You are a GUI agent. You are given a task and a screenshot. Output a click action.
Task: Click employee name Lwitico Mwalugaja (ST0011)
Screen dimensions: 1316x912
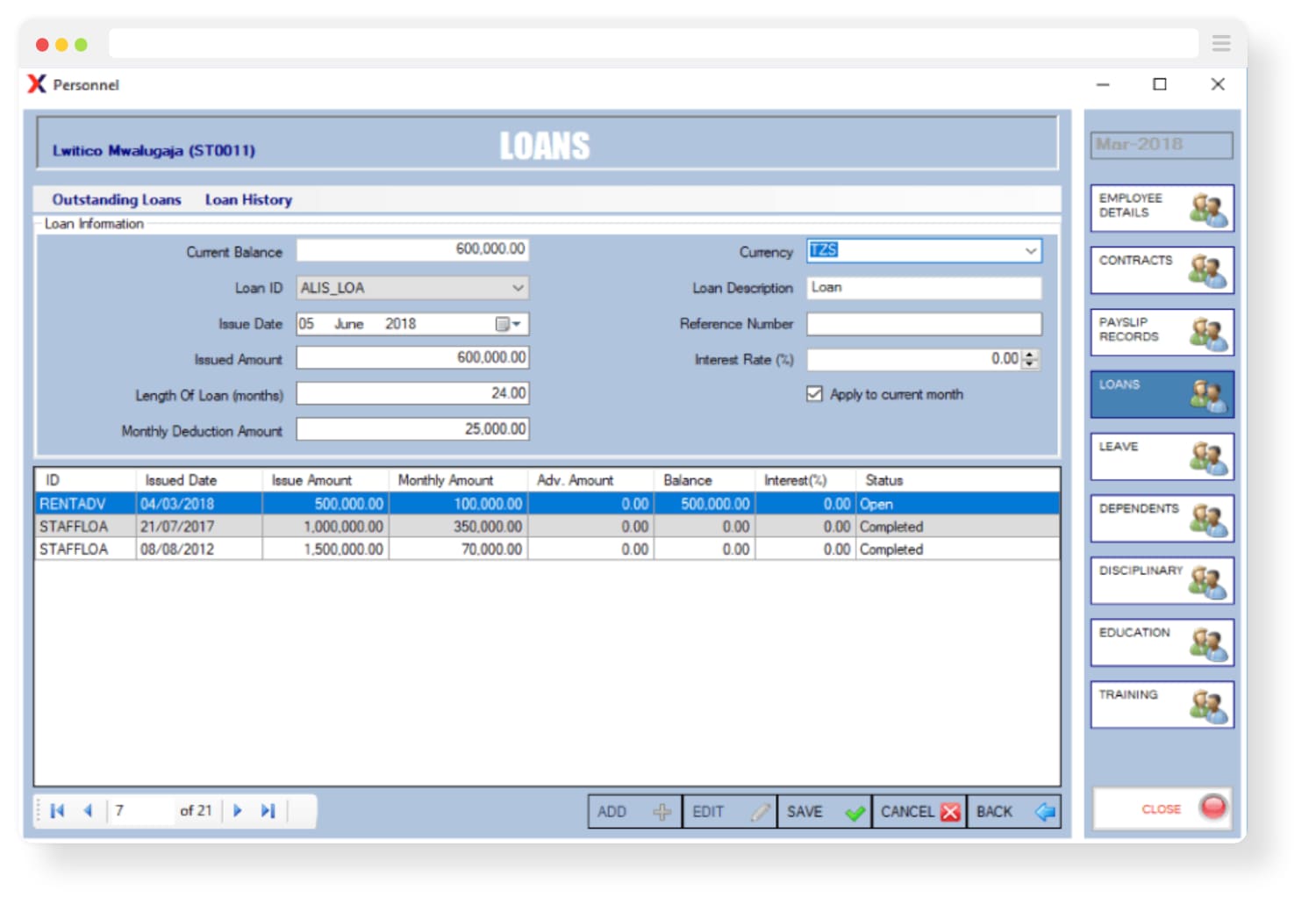click(x=154, y=151)
